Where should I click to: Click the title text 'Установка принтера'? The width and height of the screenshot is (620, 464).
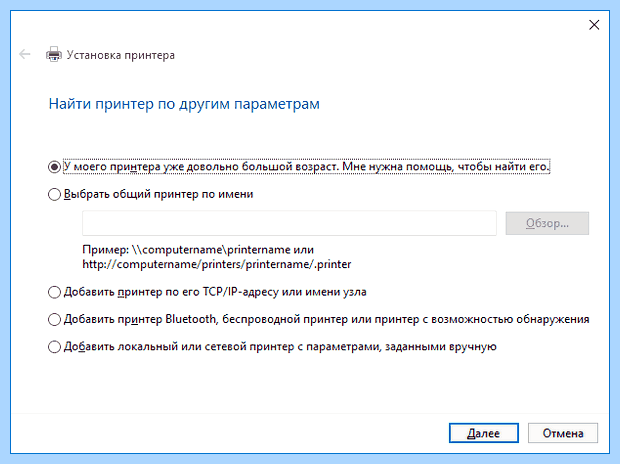point(121,55)
